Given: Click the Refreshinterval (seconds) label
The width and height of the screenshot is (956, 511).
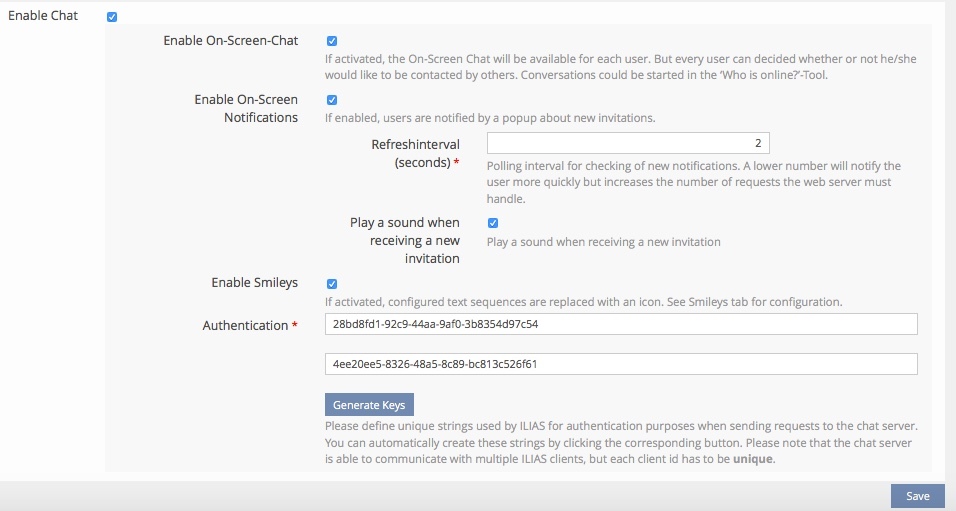Looking at the screenshot, I should pos(415,153).
